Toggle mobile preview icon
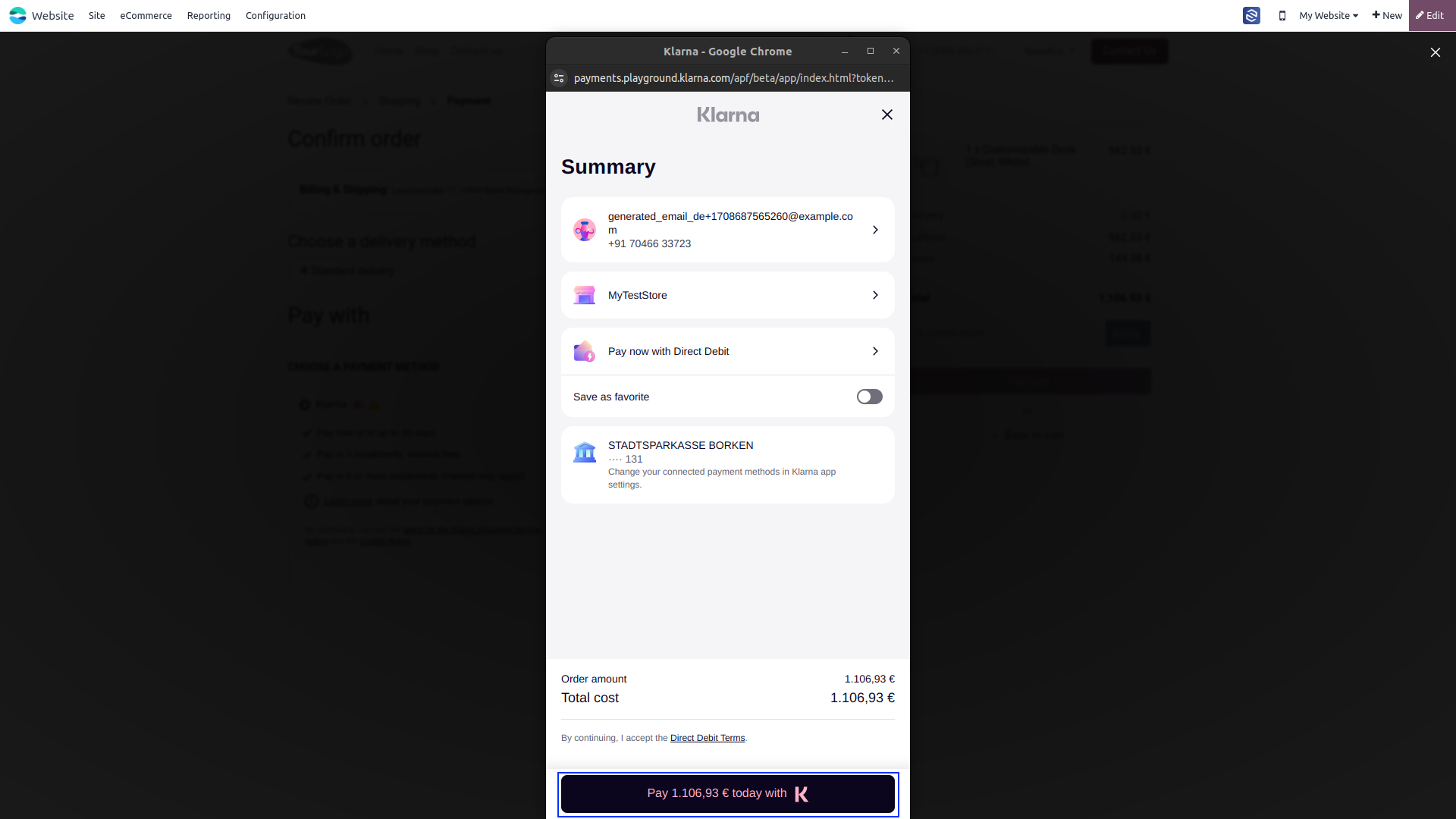Screen dimensions: 1456x819 pyautogui.click(x=1282, y=15)
